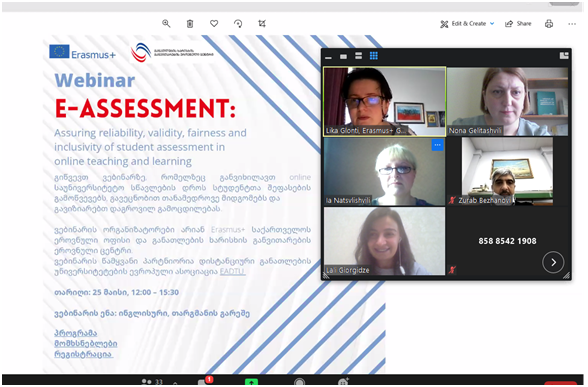Click the E-ASSESSMENT: red title text

(145, 108)
